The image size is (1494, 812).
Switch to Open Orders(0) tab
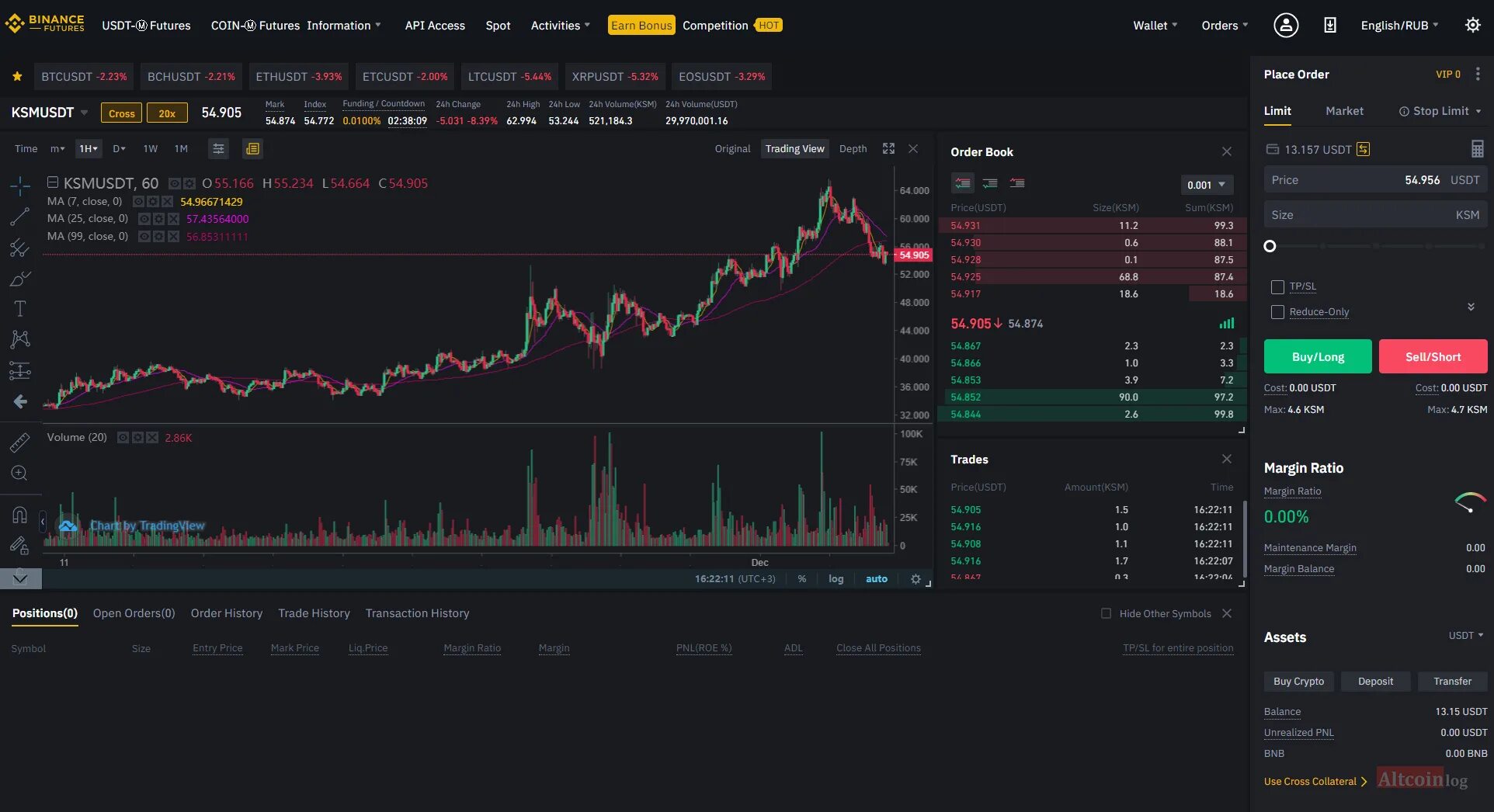134,613
